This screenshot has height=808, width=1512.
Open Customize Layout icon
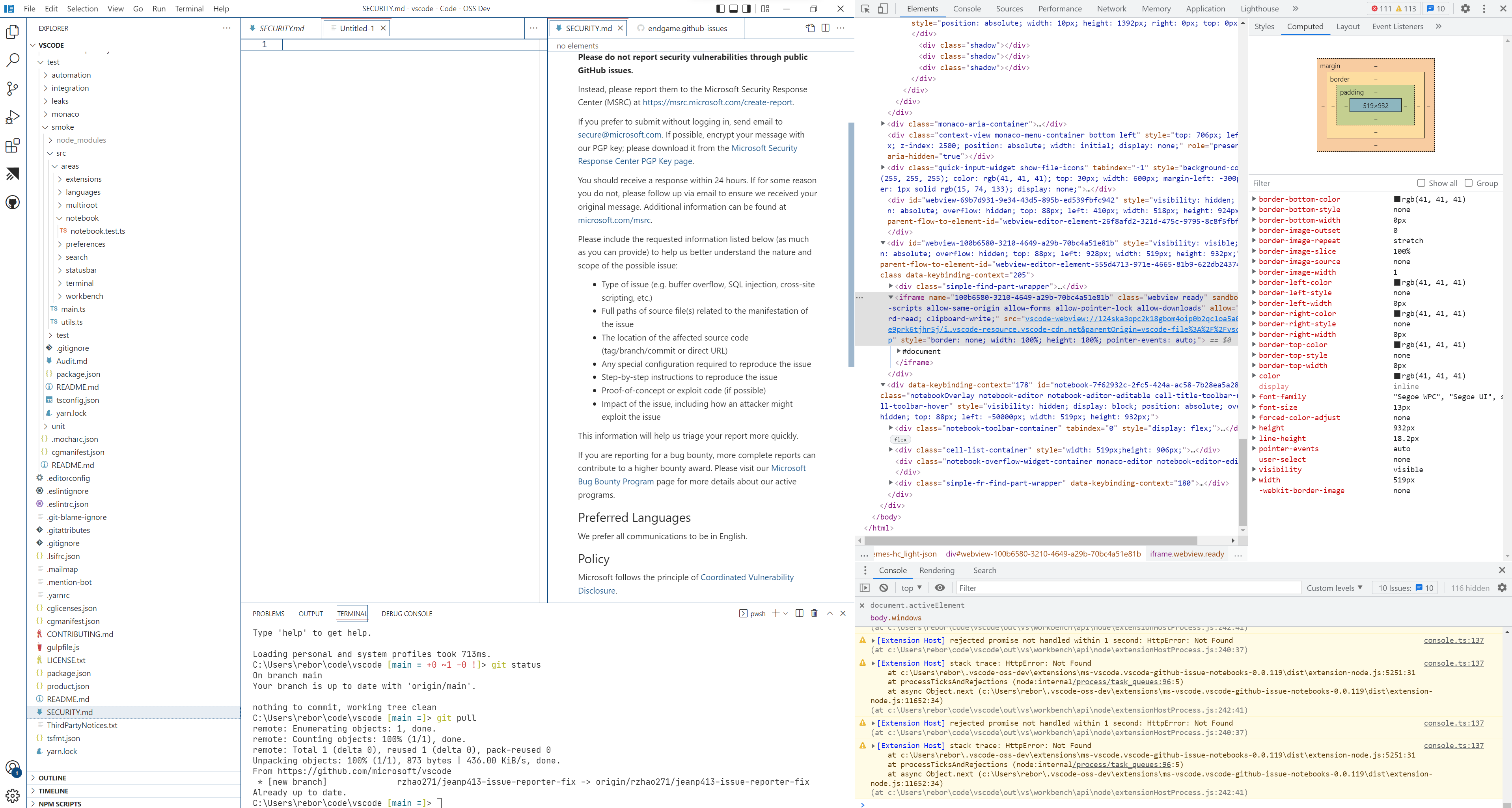pos(765,9)
